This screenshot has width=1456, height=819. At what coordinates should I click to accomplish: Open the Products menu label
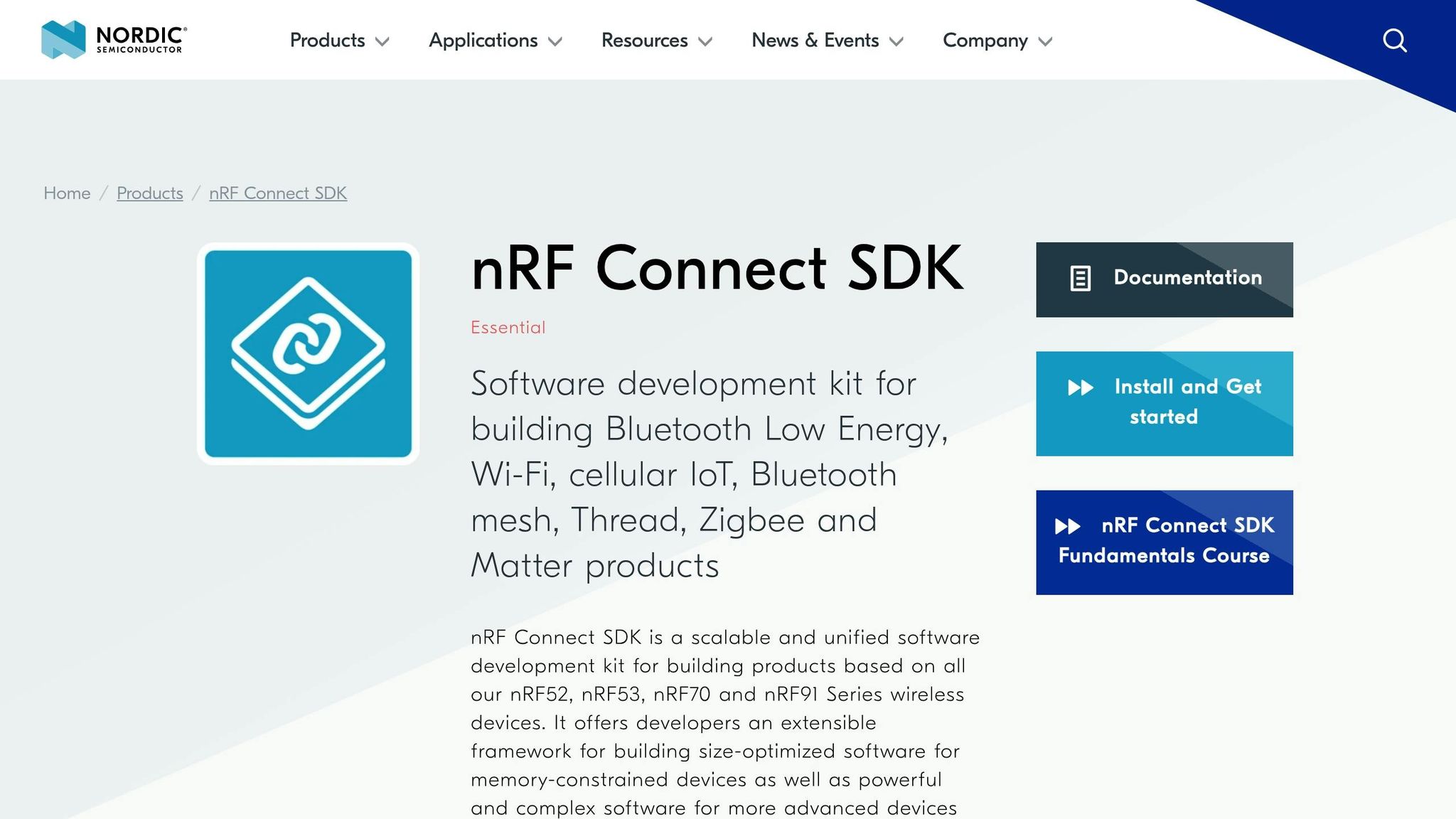tap(327, 41)
